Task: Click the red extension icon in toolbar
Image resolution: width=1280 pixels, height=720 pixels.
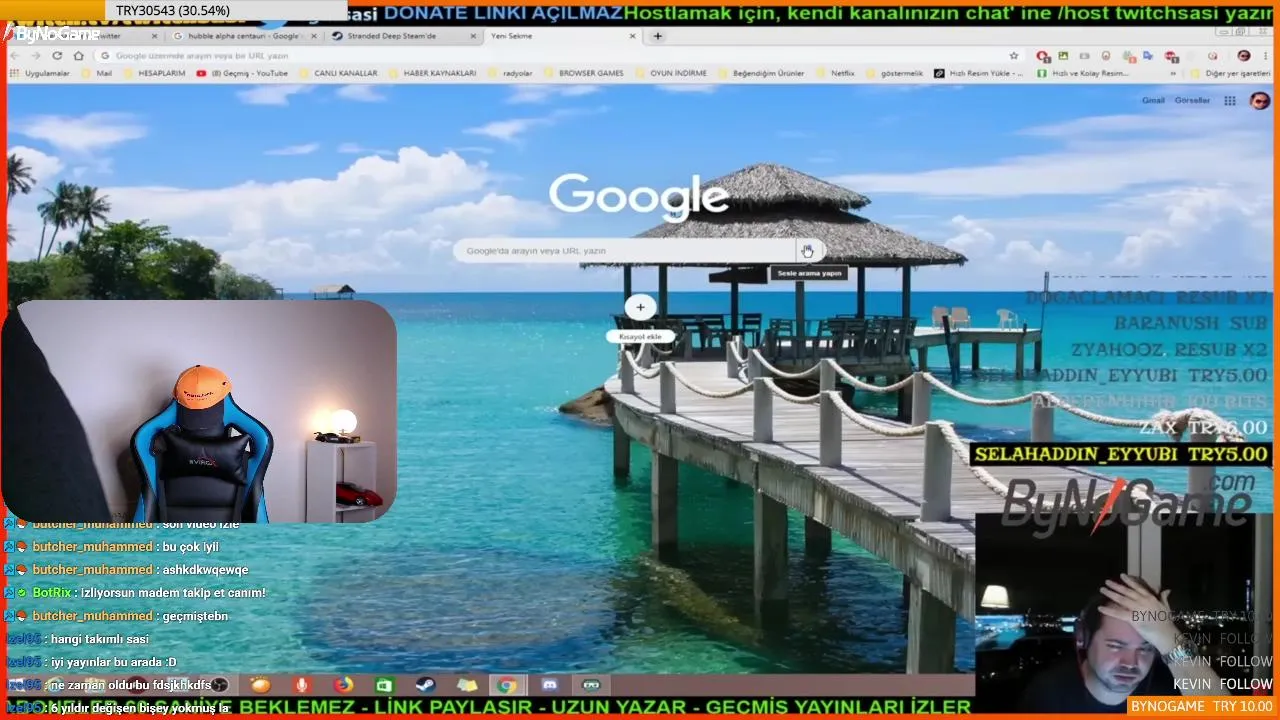Action: [x=1043, y=56]
